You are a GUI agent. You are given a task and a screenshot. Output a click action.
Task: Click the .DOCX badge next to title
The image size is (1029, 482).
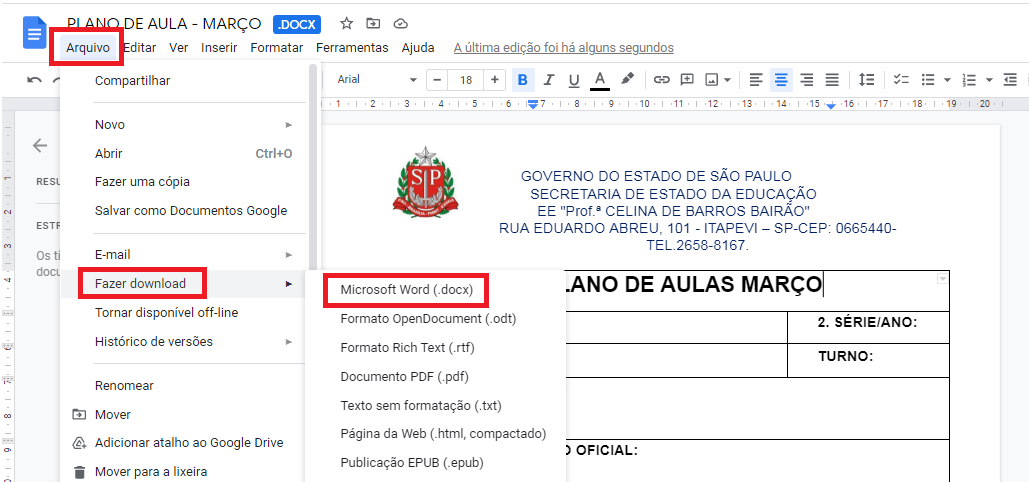(297, 25)
